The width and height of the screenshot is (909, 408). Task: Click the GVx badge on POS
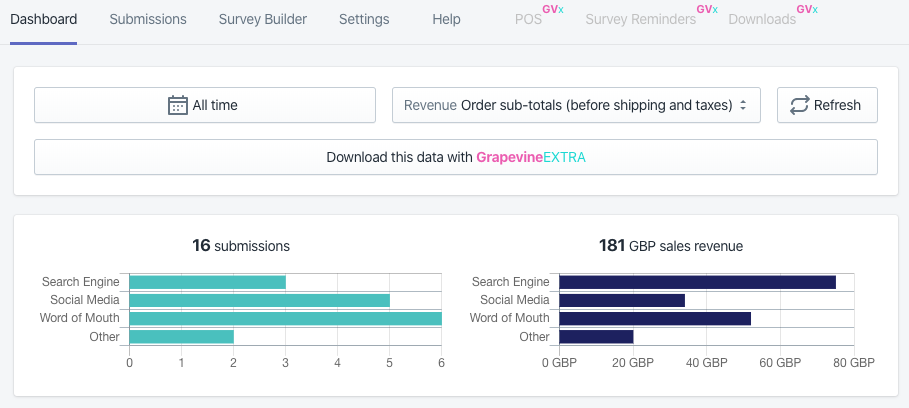click(552, 9)
